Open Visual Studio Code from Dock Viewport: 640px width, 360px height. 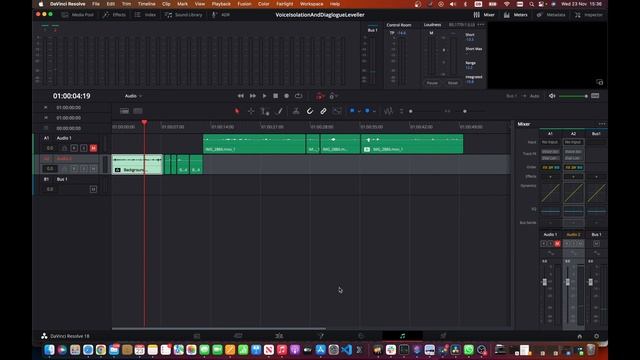coord(346,350)
